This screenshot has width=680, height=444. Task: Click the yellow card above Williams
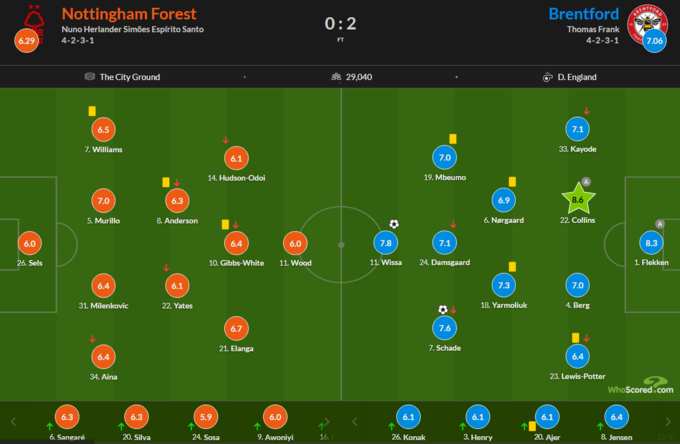(91, 112)
